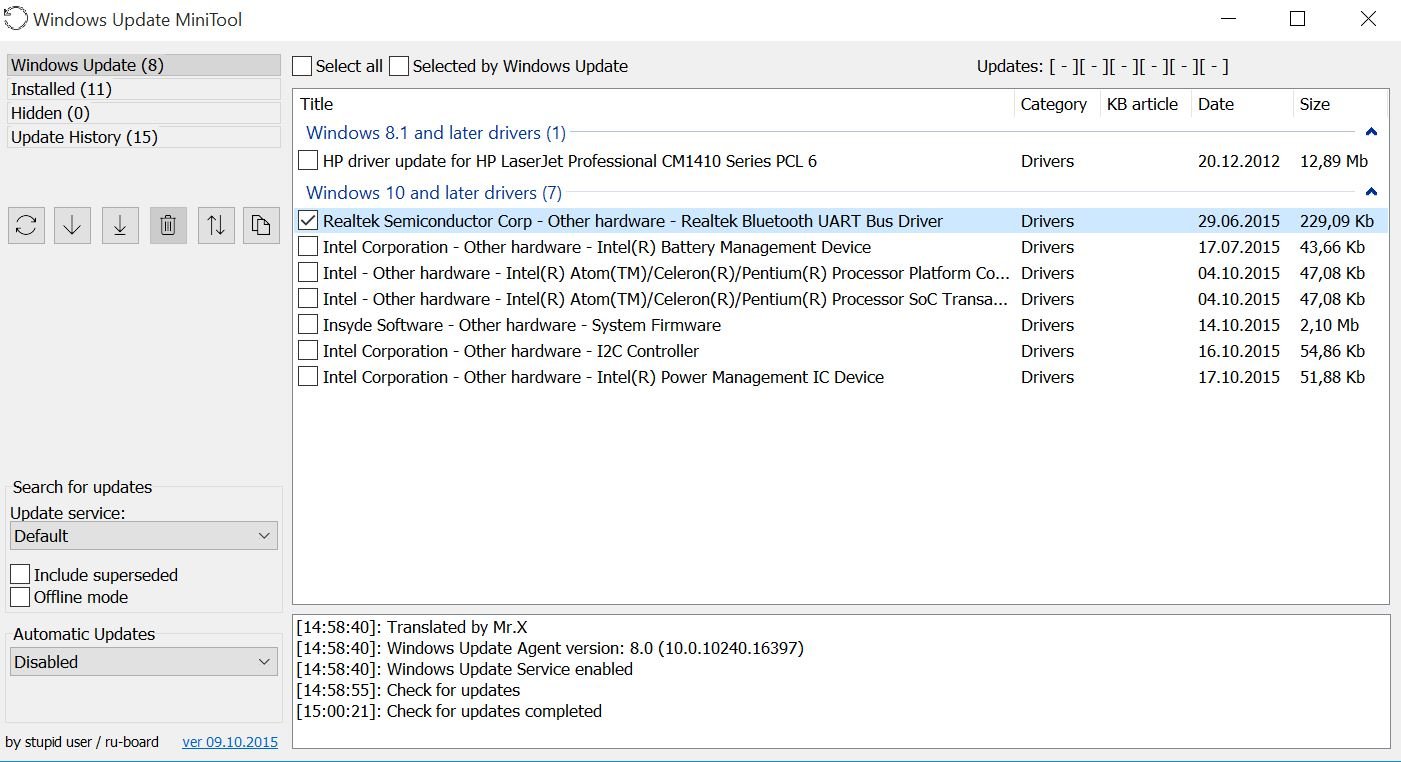The image size is (1401, 762).
Task: Click the copy to clipboard icon
Action: pos(261,225)
